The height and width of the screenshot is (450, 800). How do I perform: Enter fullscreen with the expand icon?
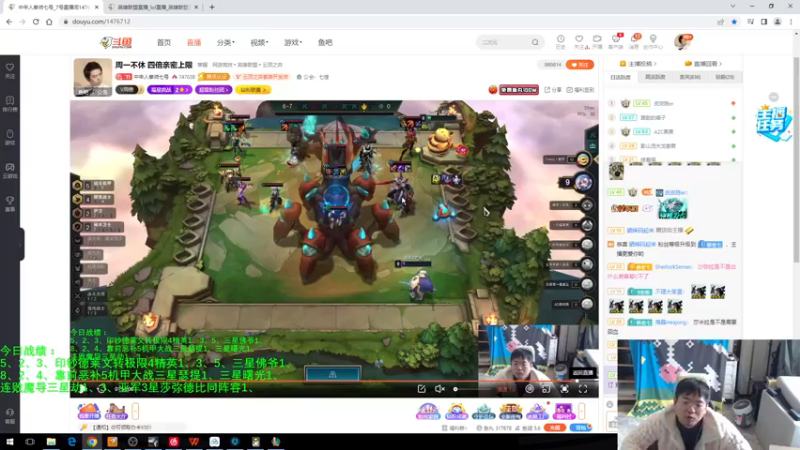click(x=583, y=389)
